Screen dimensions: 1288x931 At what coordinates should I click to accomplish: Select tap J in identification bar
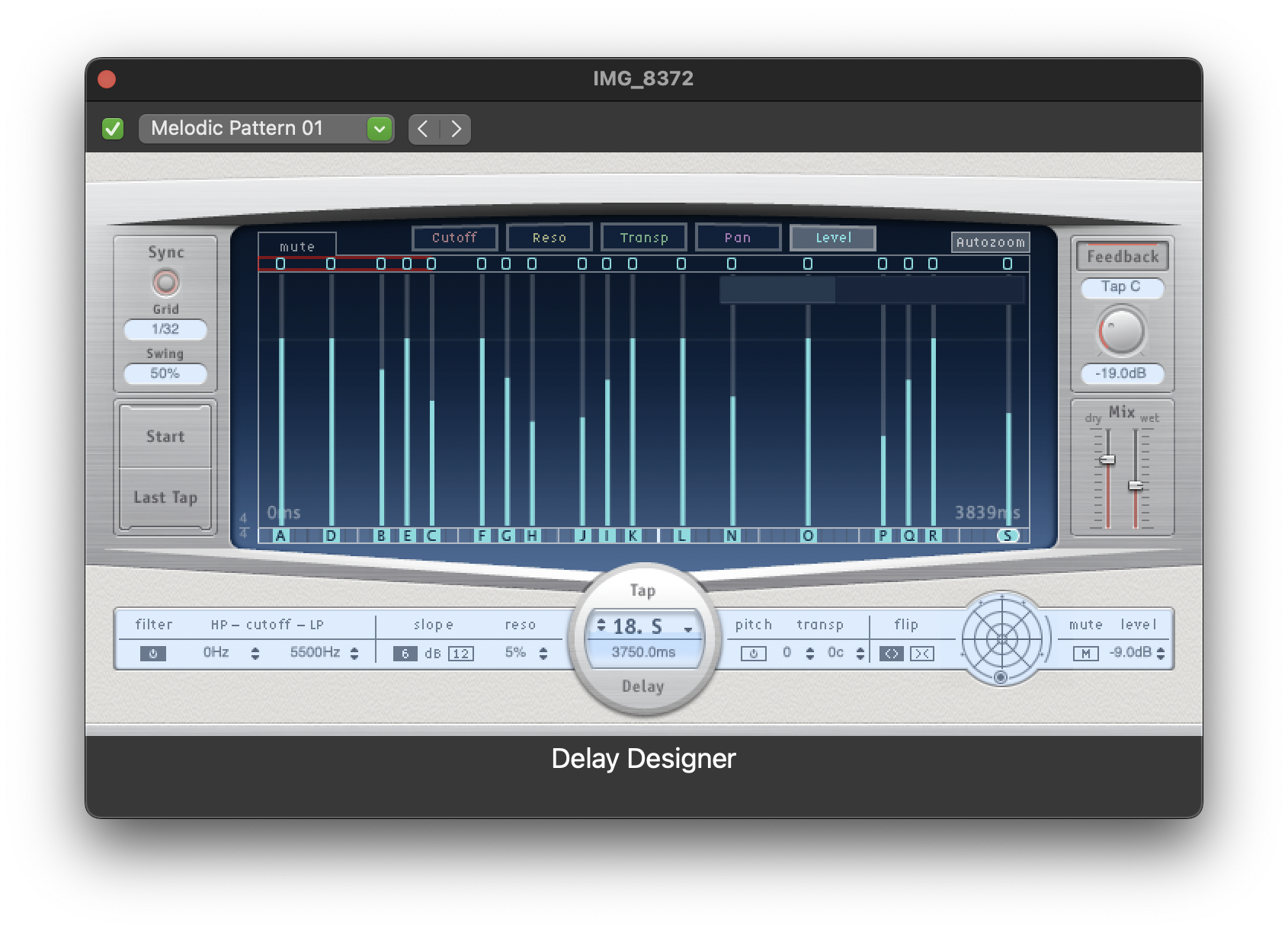point(582,536)
